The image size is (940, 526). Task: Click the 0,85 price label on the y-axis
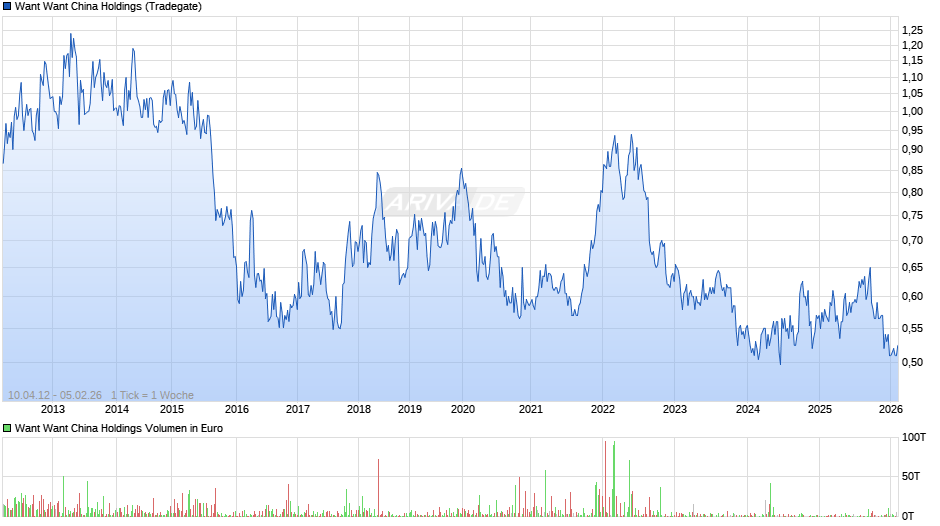tap(912, 170)
